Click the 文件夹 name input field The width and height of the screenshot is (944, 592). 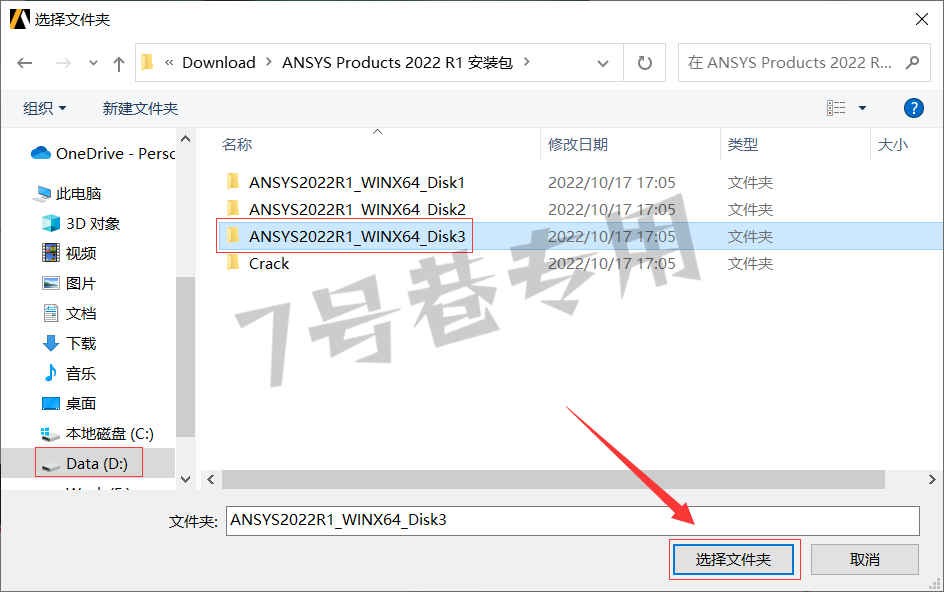pos(573,520)
